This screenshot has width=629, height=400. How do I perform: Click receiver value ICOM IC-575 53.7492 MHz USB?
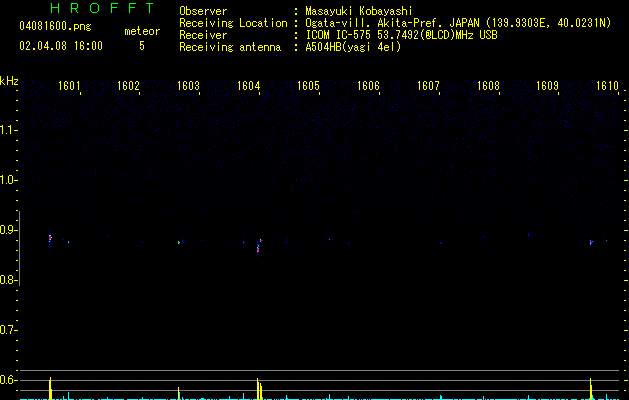[x=401, y=35]
